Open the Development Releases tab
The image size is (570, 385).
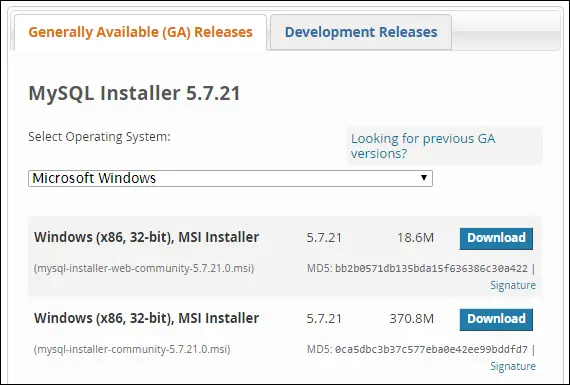pos(361,32)
